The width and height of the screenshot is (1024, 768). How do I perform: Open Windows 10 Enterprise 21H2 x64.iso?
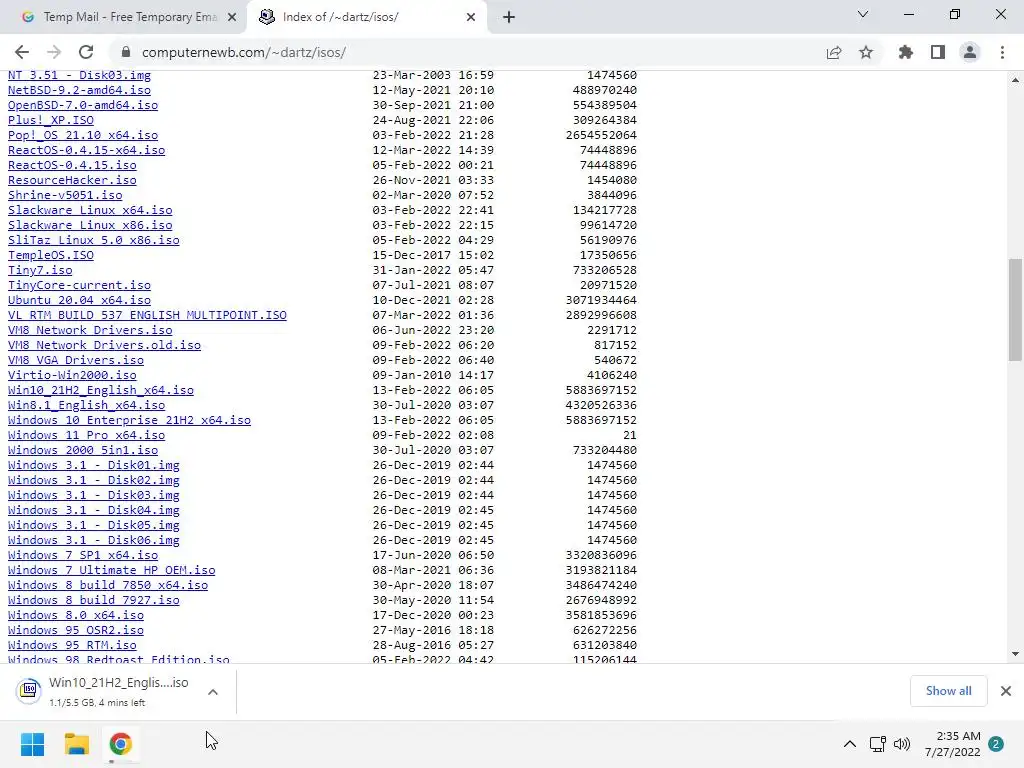(129, 421)
